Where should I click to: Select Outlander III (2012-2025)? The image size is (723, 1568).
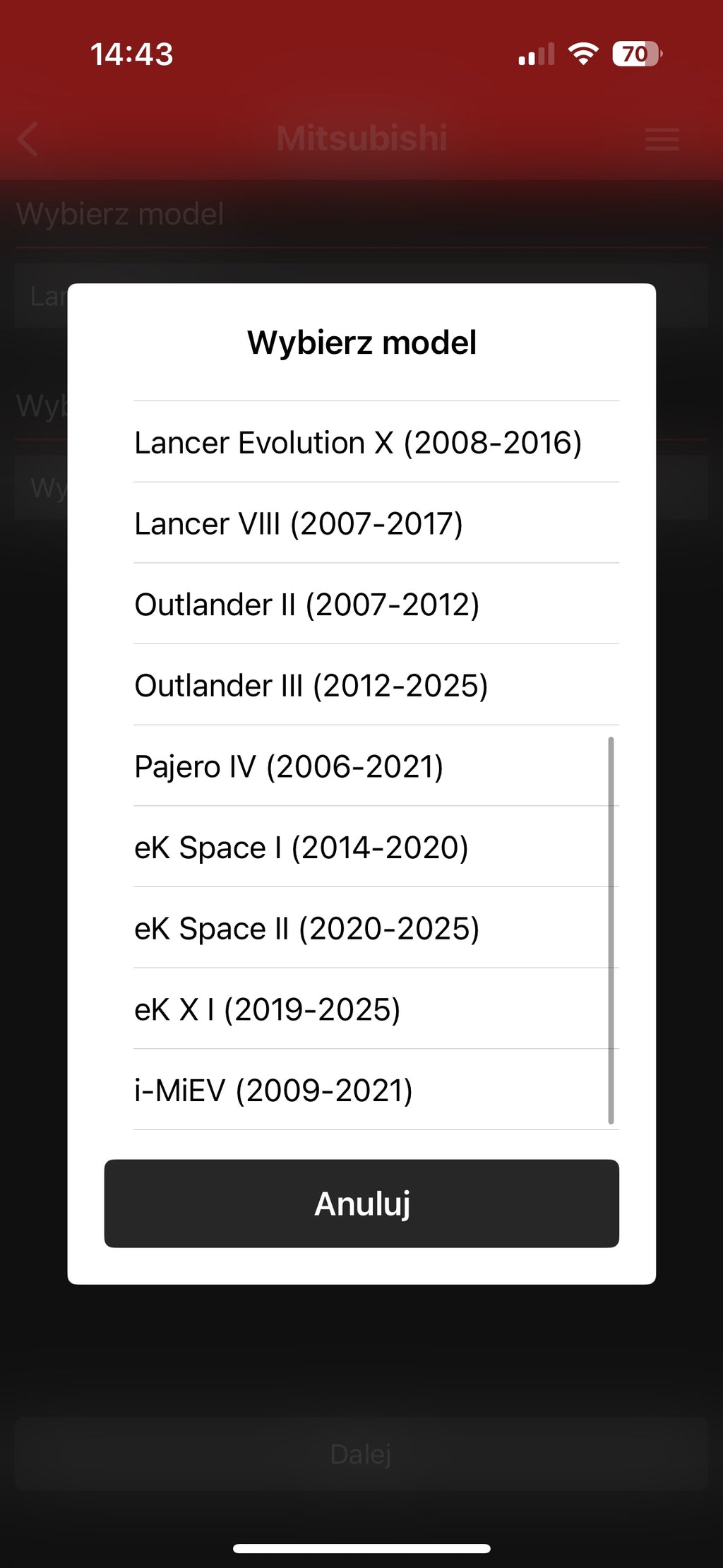376,685
